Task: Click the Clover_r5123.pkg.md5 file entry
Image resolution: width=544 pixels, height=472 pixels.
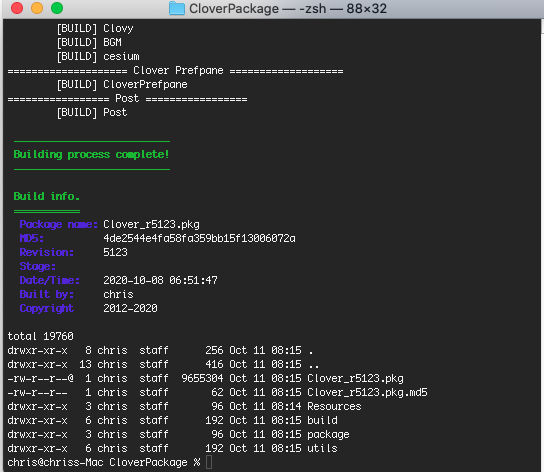Action: tap(367, 393)
